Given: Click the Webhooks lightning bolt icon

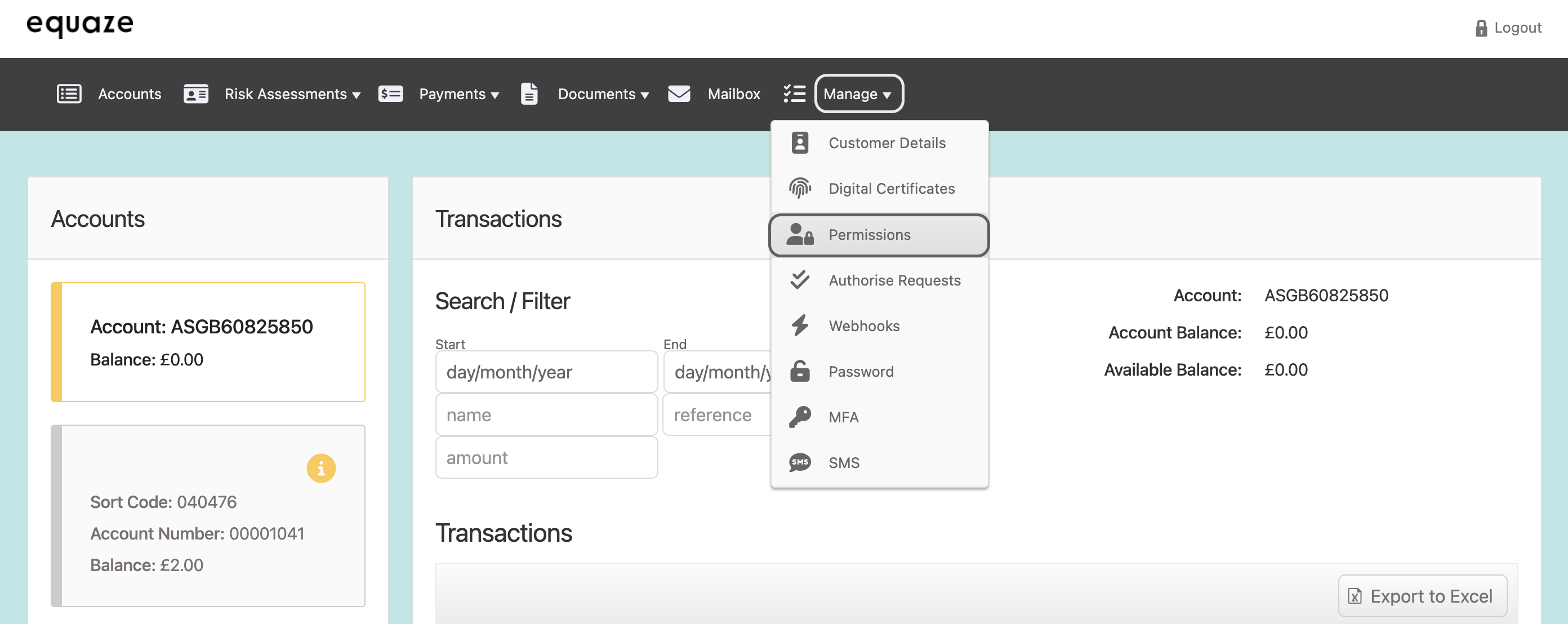Looking at the screenshot, I should click(799, 325).
